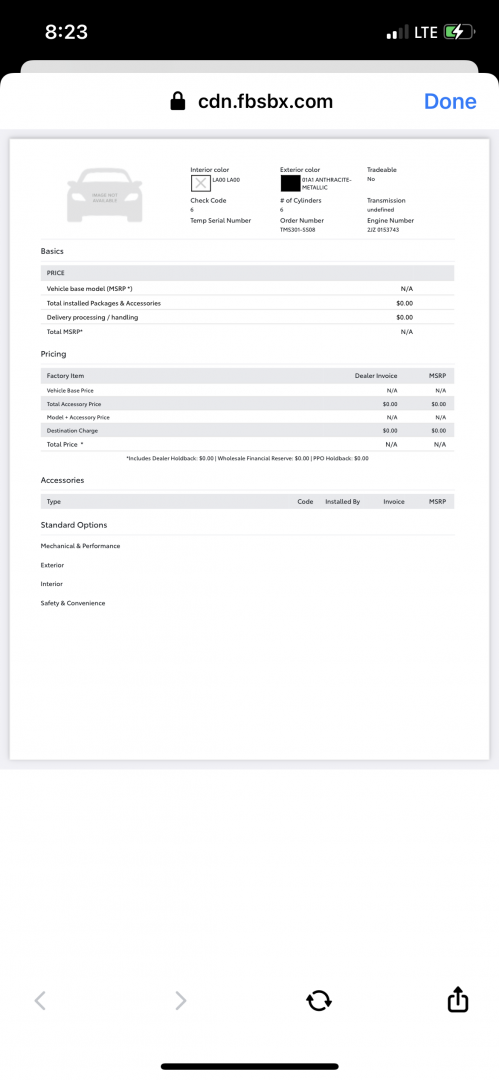The width and height of the screenshot is (499, 1080).
Task: Reload the page with refresh icon
Action: [x=318, y=1000]
